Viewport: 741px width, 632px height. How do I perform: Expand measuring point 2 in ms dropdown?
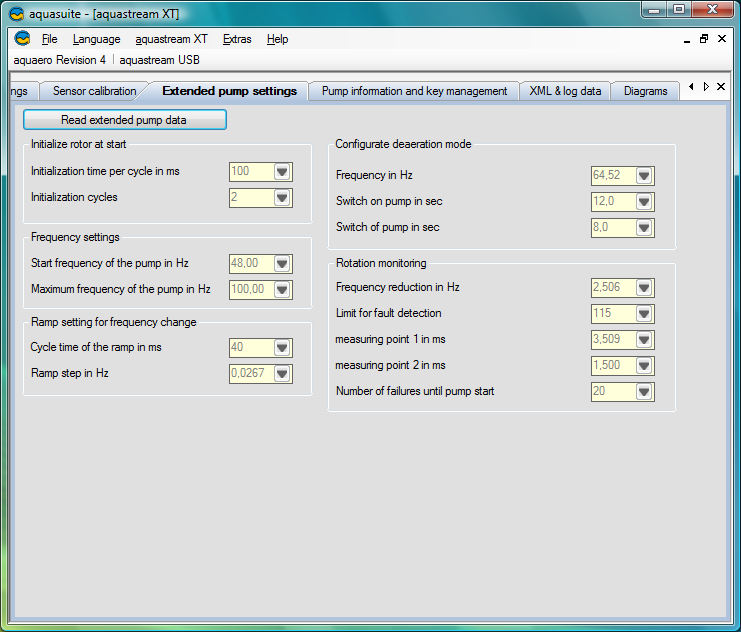(x=644, y=366)
